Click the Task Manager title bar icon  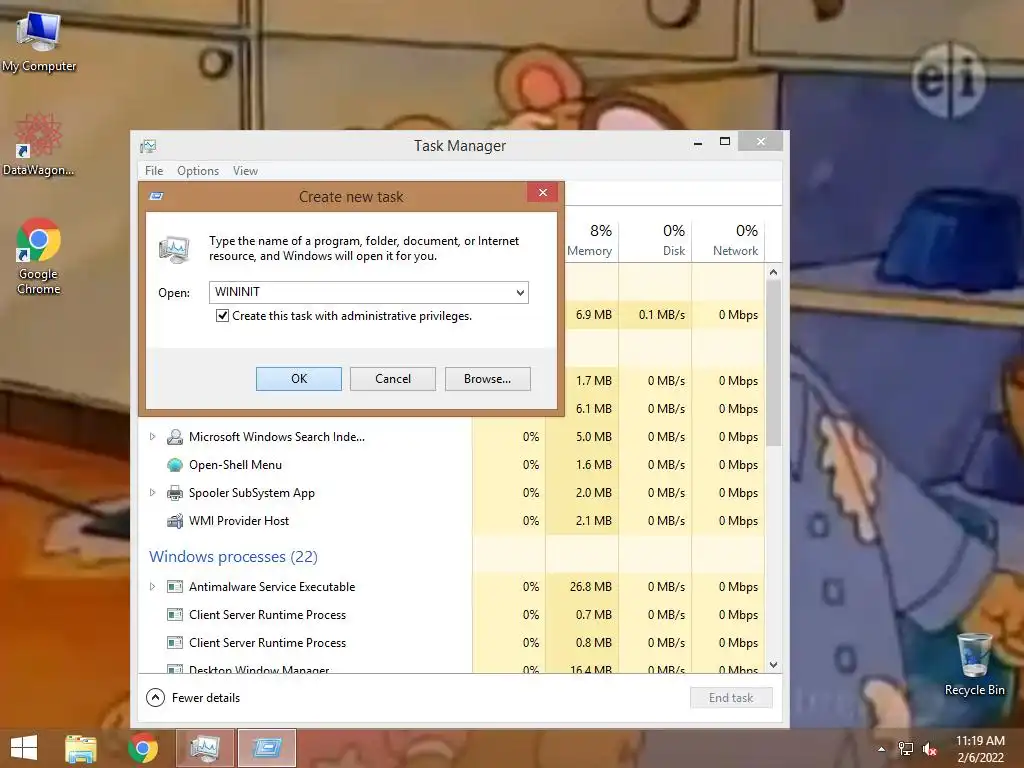148,146
